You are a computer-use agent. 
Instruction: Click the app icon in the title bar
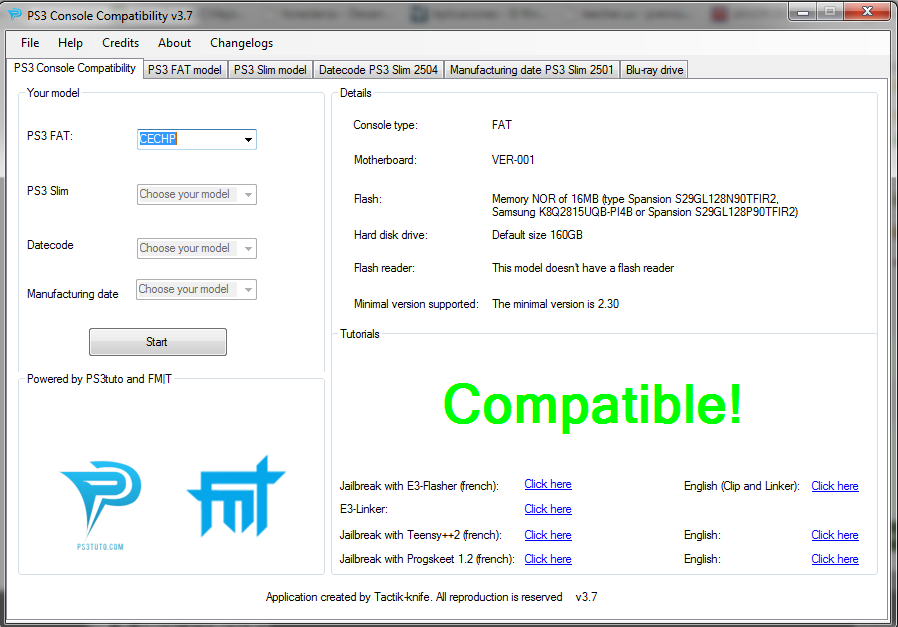[x=15, y=14]
